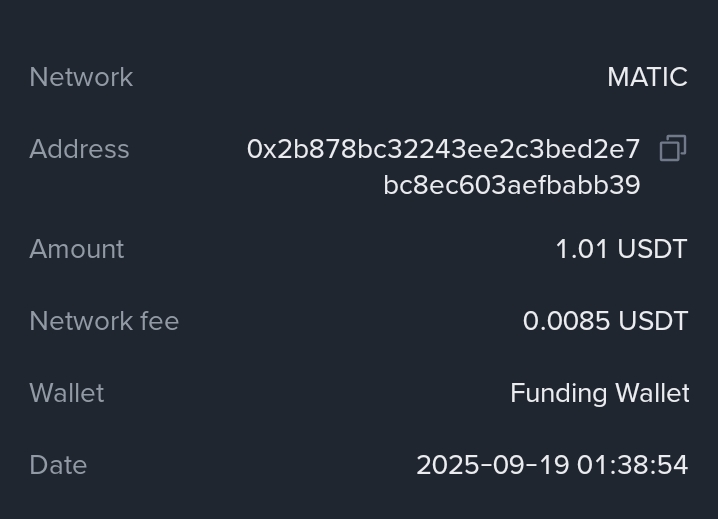
Task: Select address line starting with 0x2b878bc
Action: pos(443,149)
